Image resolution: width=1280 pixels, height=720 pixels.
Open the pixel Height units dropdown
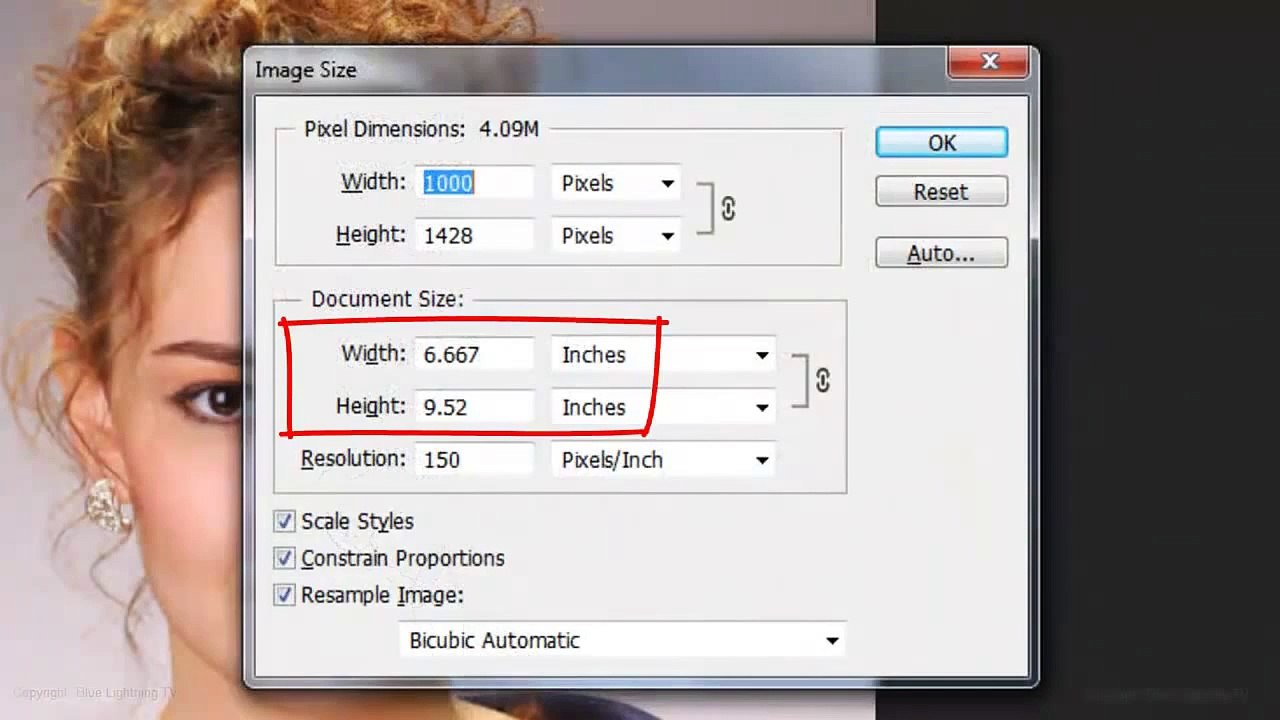(x=615, y=236)
